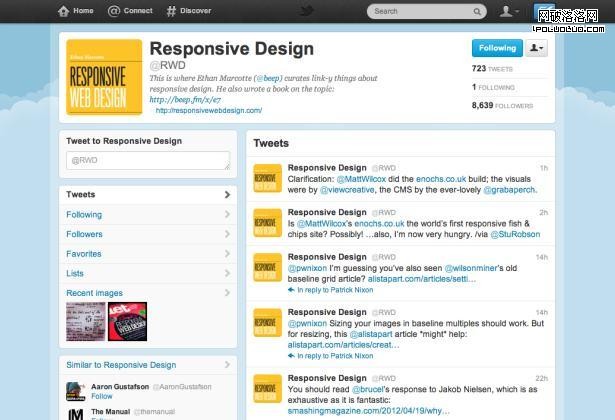Follow Aaron Gustafson
The image size is (615, 420).
click(102, 396)
